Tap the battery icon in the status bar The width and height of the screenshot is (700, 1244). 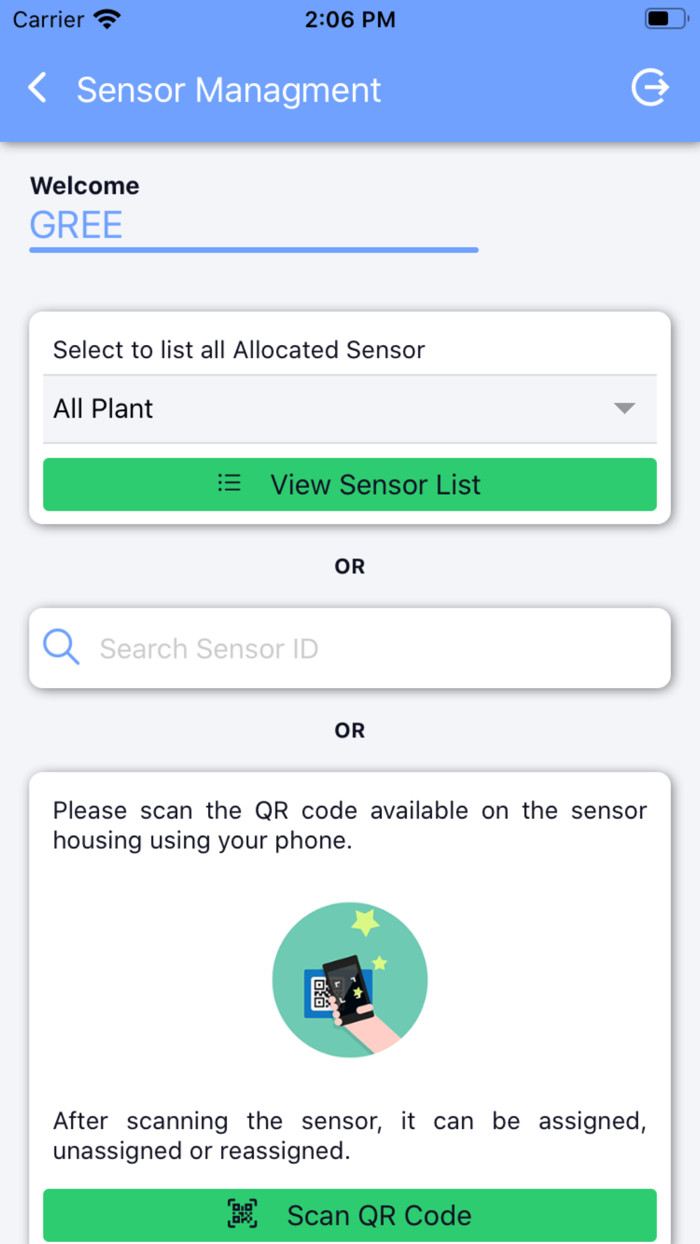click(665, 19)
